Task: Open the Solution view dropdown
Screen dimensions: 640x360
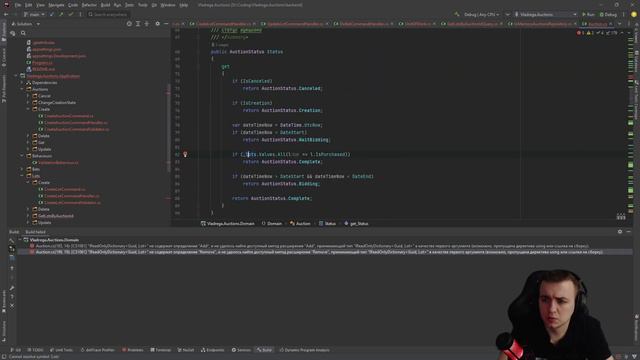Action: click(x=26, y=24)
